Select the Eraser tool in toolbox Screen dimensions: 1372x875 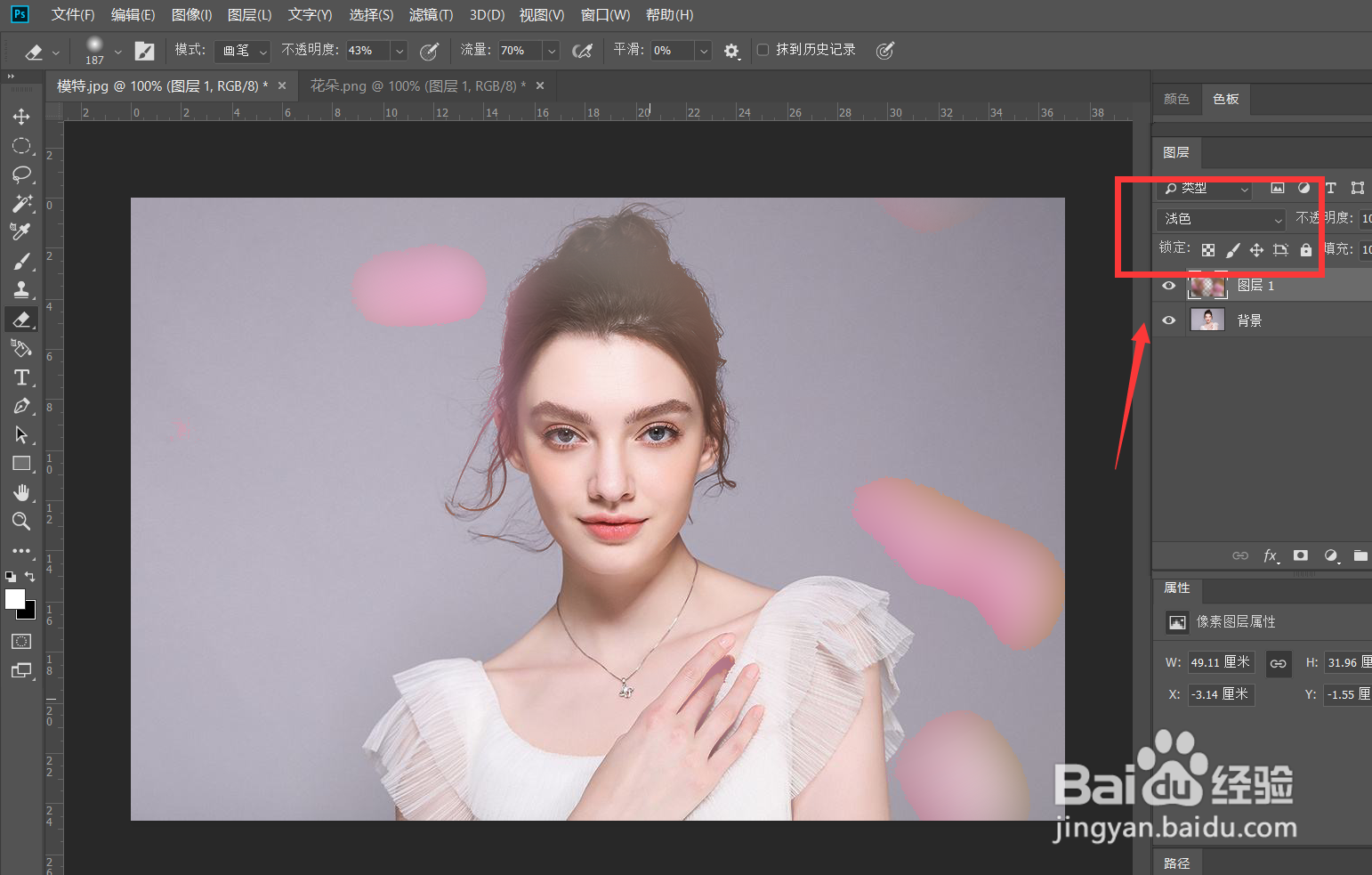(x=21, y=319)
